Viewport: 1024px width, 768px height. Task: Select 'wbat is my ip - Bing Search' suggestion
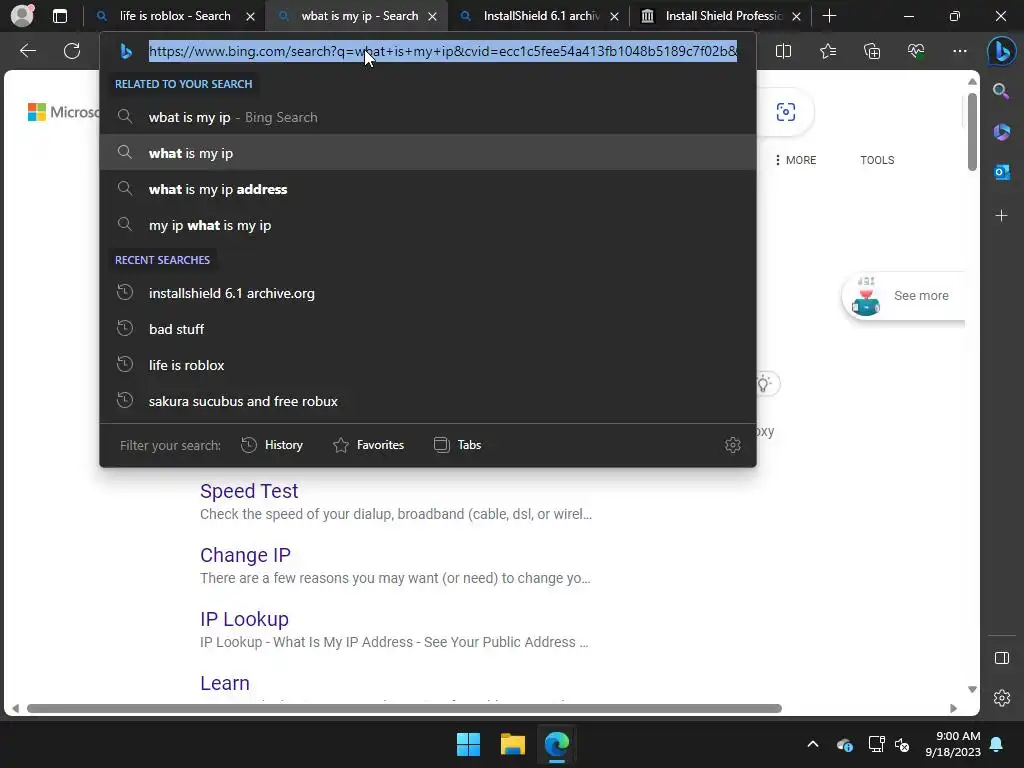point(428,117)
